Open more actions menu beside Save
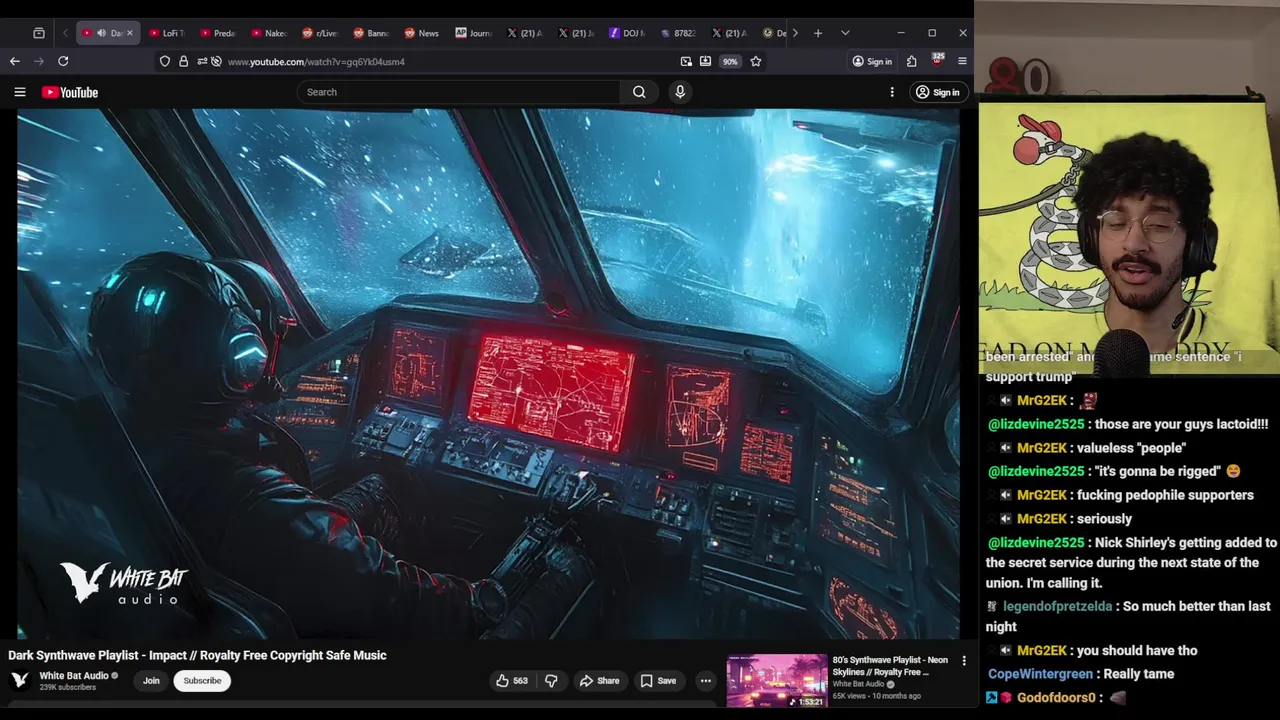Screen dimensions: 1280x720 (x=706, y=681)
